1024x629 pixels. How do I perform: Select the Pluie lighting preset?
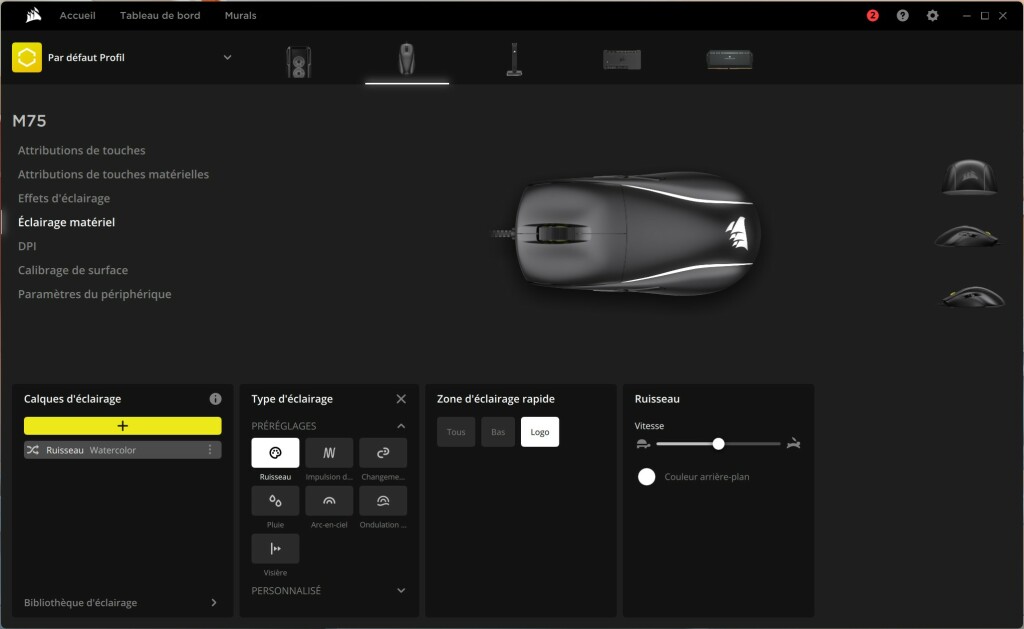click(x=274, y=500)
